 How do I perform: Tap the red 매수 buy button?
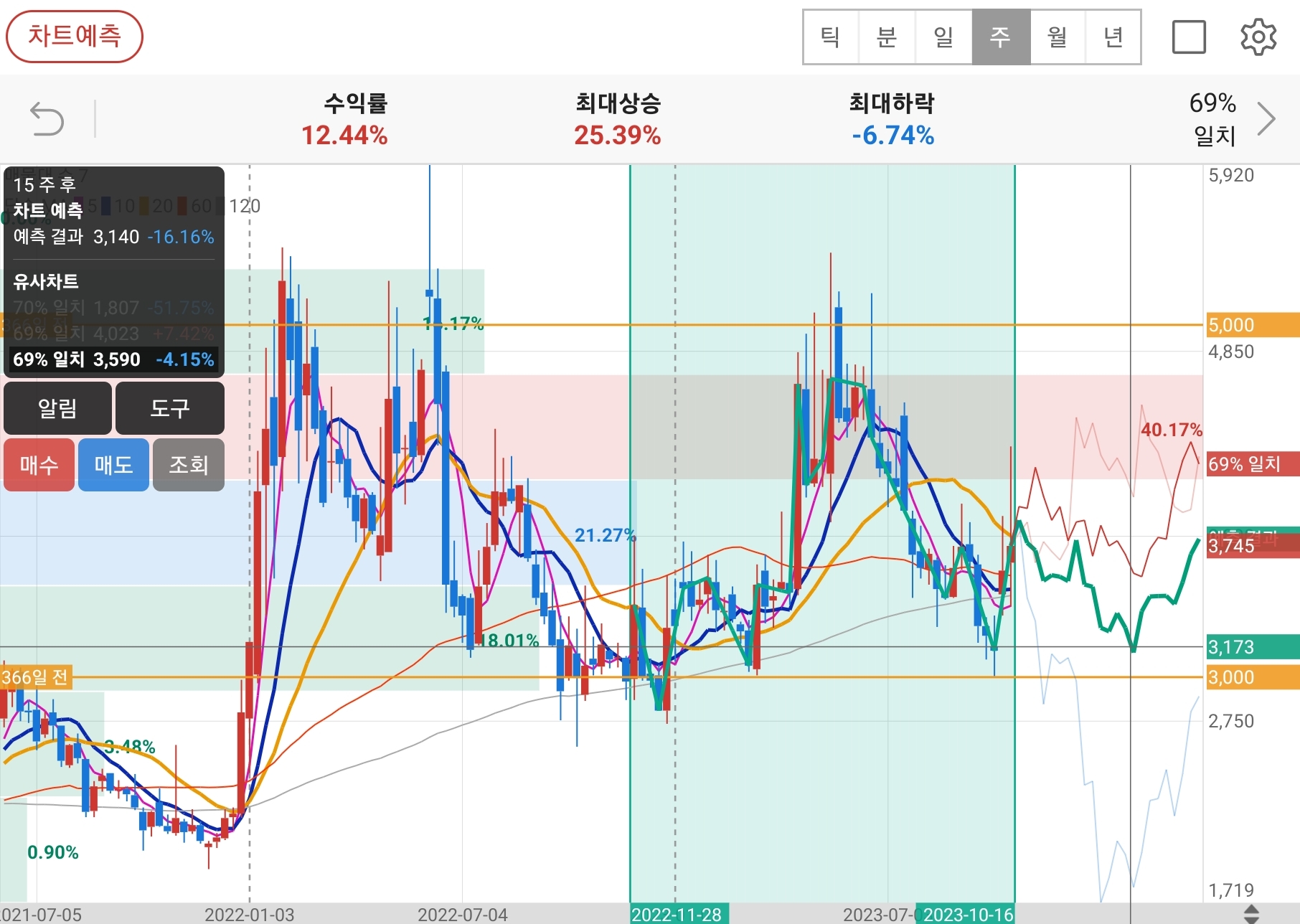(39, 465)
